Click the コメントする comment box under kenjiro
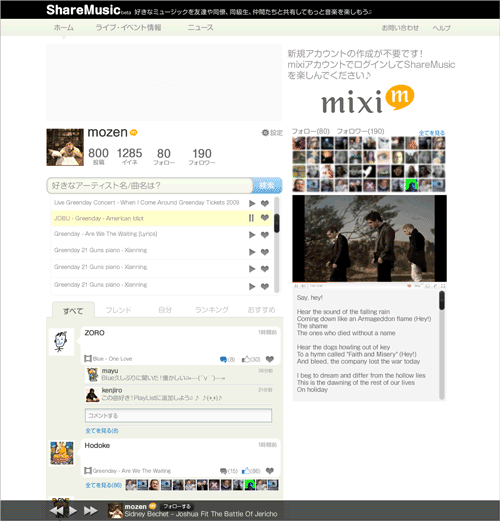500x521 pixels. click(x=178, y=415)
